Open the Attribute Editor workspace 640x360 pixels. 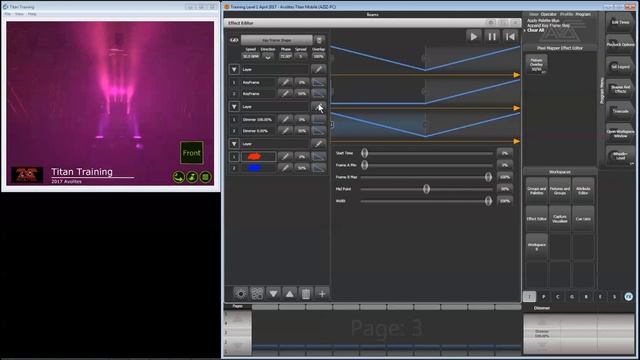(x=583, y=191)
